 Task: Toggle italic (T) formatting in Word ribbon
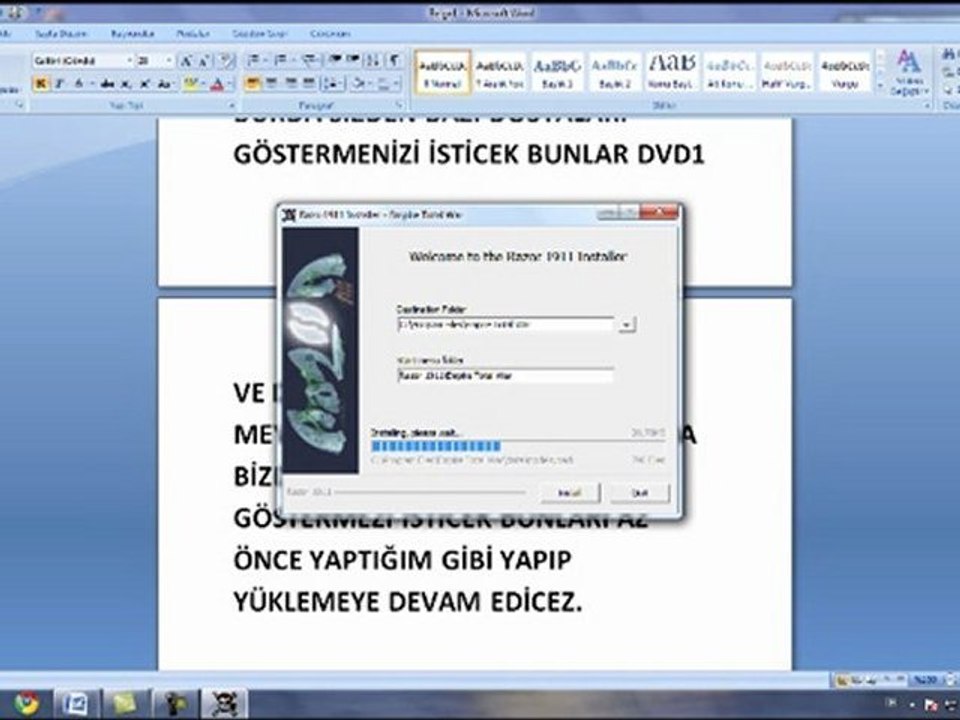coord(59,84)
